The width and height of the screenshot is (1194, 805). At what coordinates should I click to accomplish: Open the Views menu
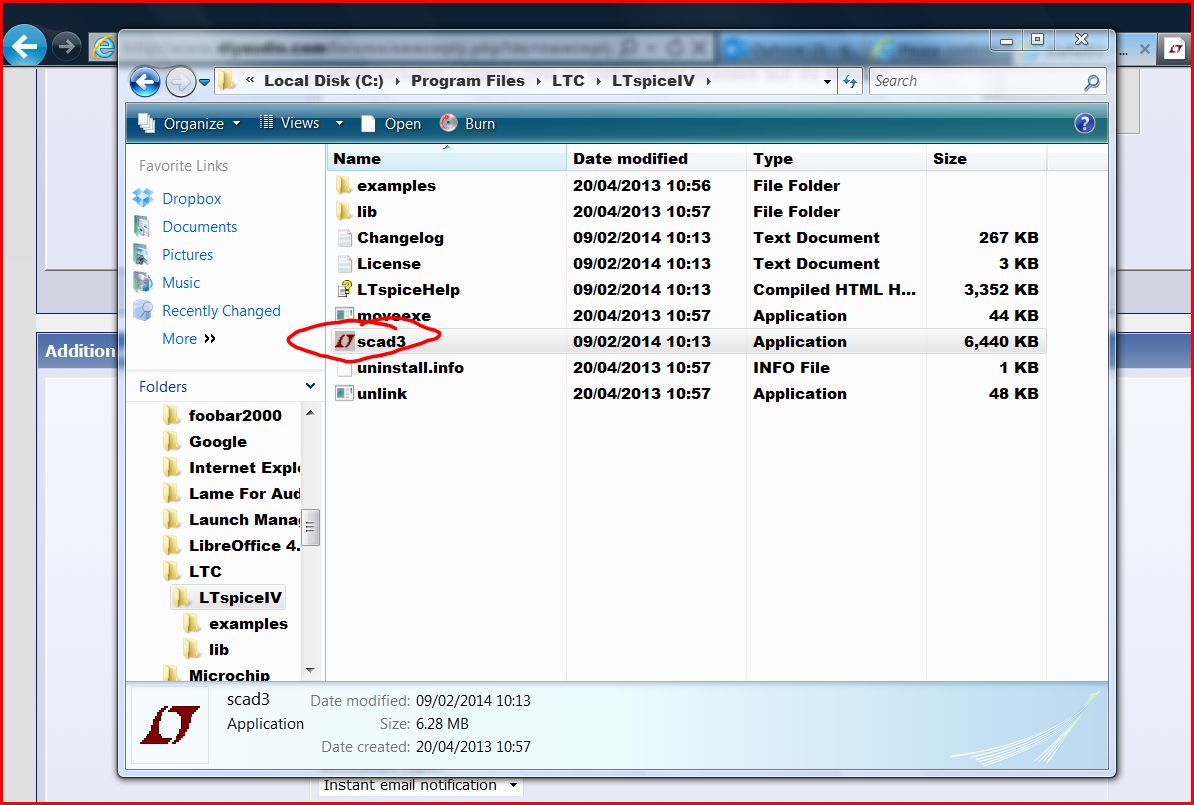pyautogui.click(x=289, y=123)
